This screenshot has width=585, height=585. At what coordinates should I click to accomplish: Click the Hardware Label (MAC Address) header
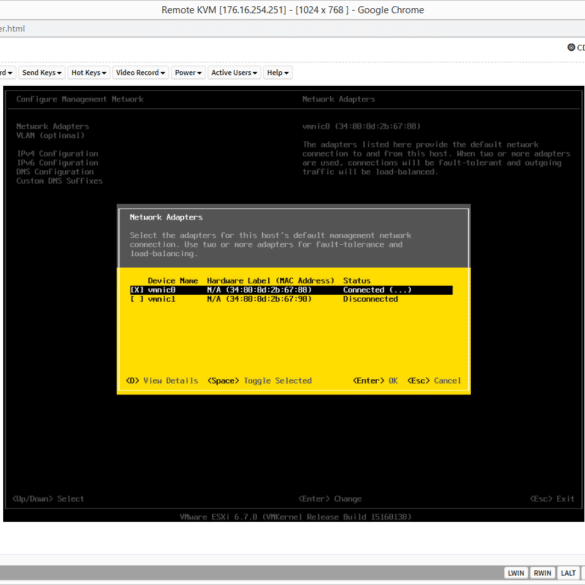coord(270,281)
